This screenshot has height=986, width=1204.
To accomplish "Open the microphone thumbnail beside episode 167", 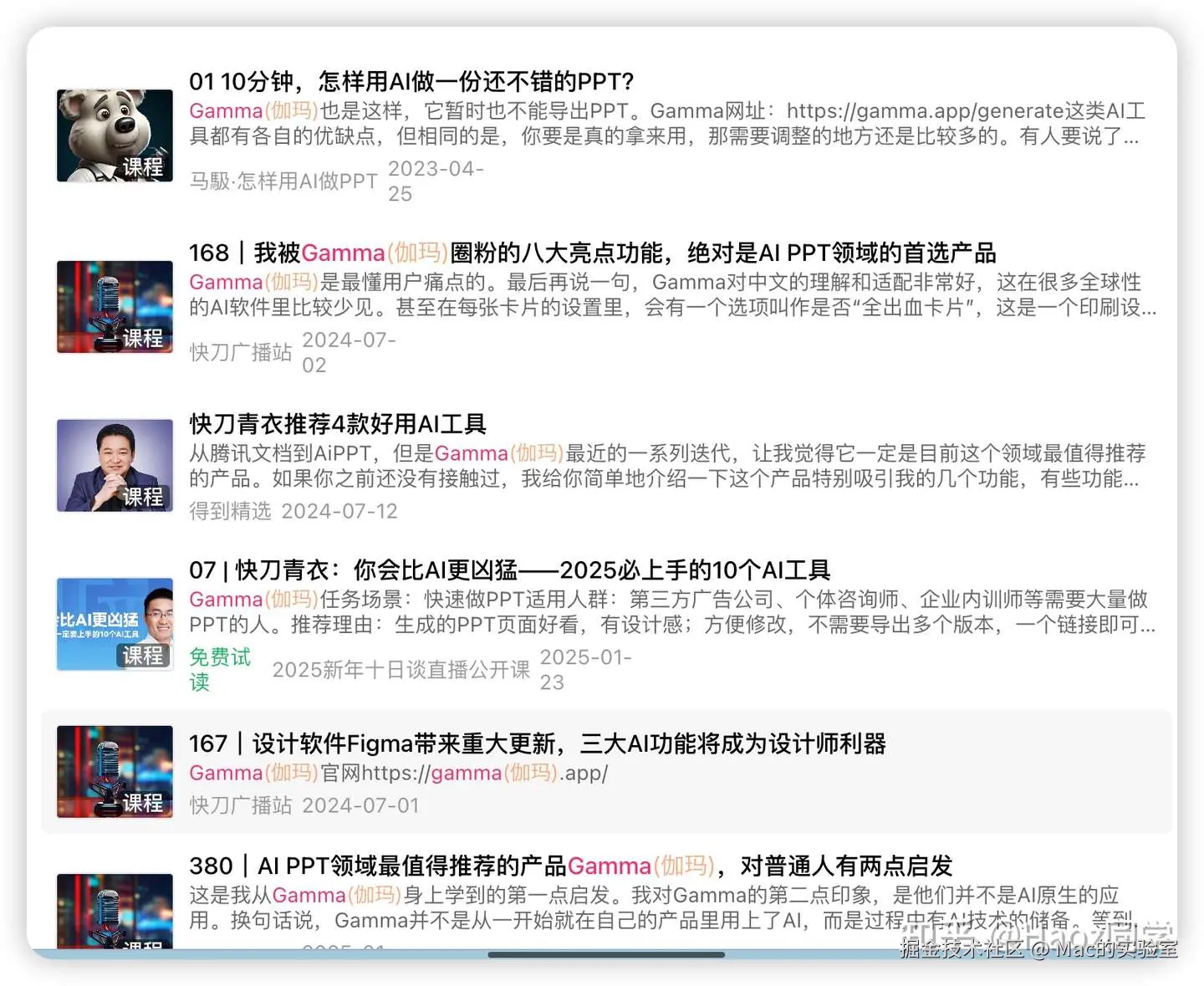I will pos(115,771).
